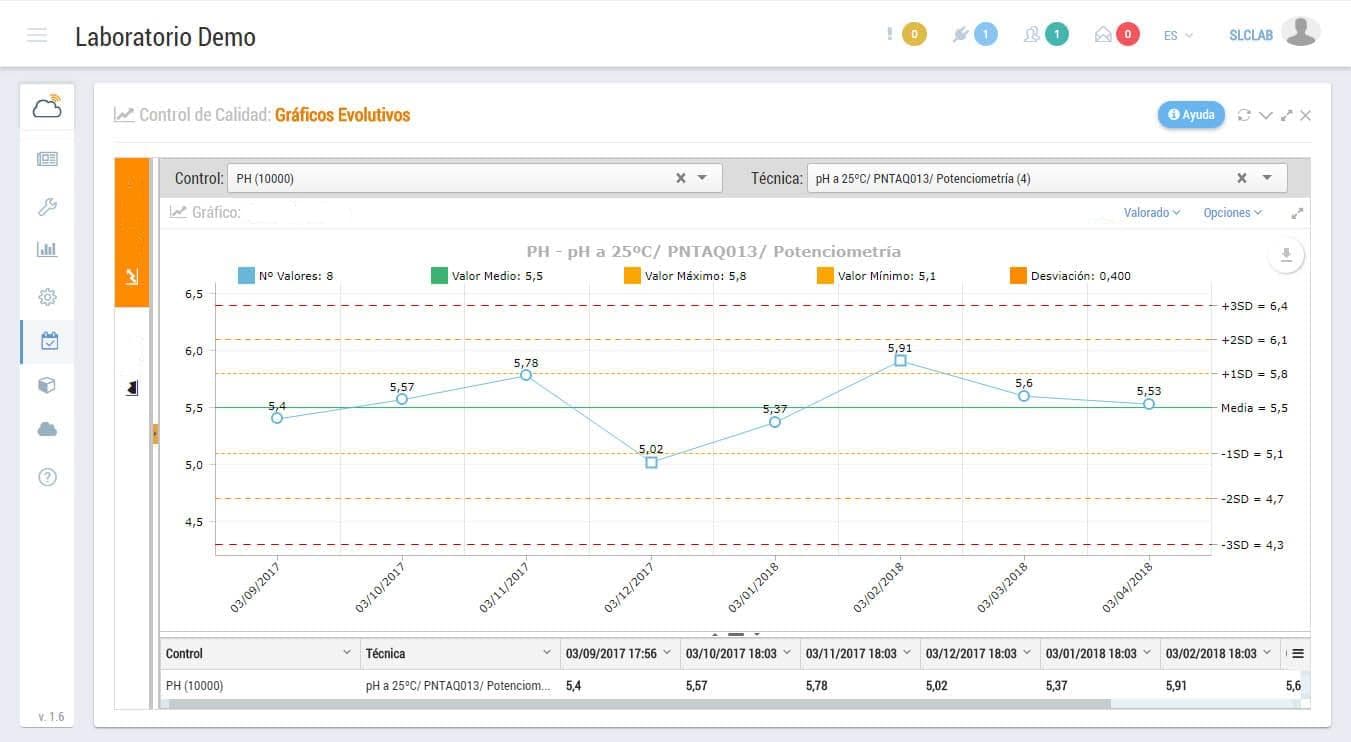1351x742 pixels.
Task: Toggle the Valor Mínimo: 5,1 legend entry
Action: [x=877, y=275]
